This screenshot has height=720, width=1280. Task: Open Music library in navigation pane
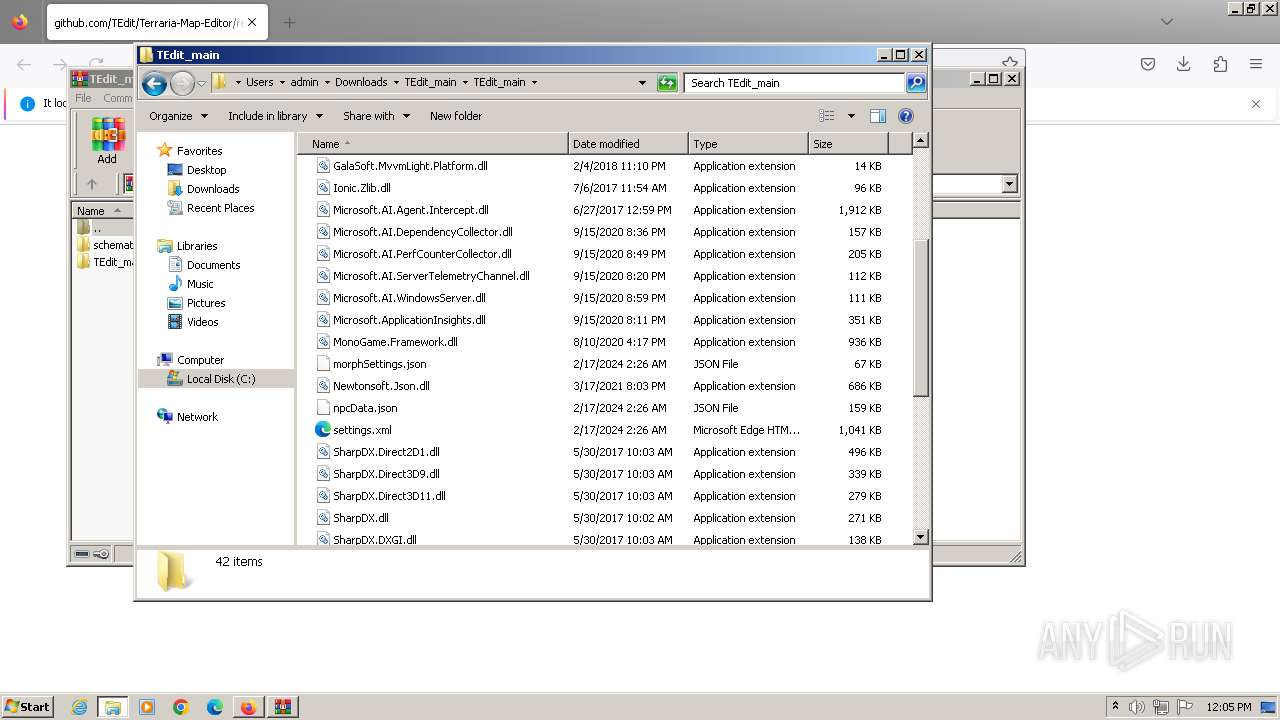coord(200,284)
